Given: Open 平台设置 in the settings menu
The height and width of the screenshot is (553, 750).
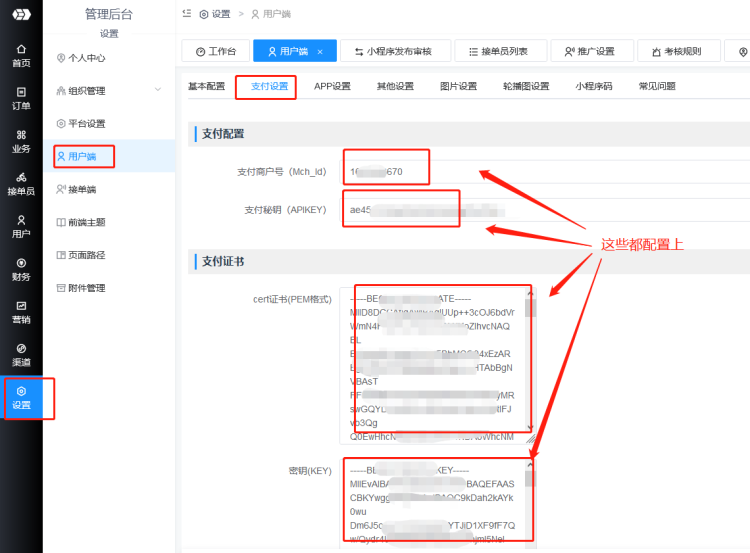Looking at the screenshot, I should pyautogui.click(x=85, y=124).
